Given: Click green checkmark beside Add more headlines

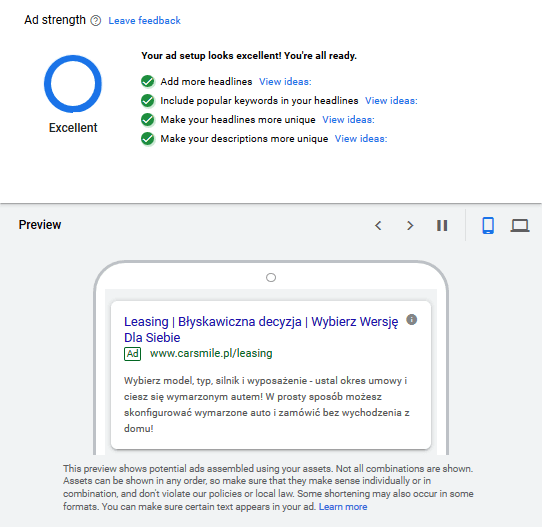Looking at the screenshot, I should coord(148,81).
